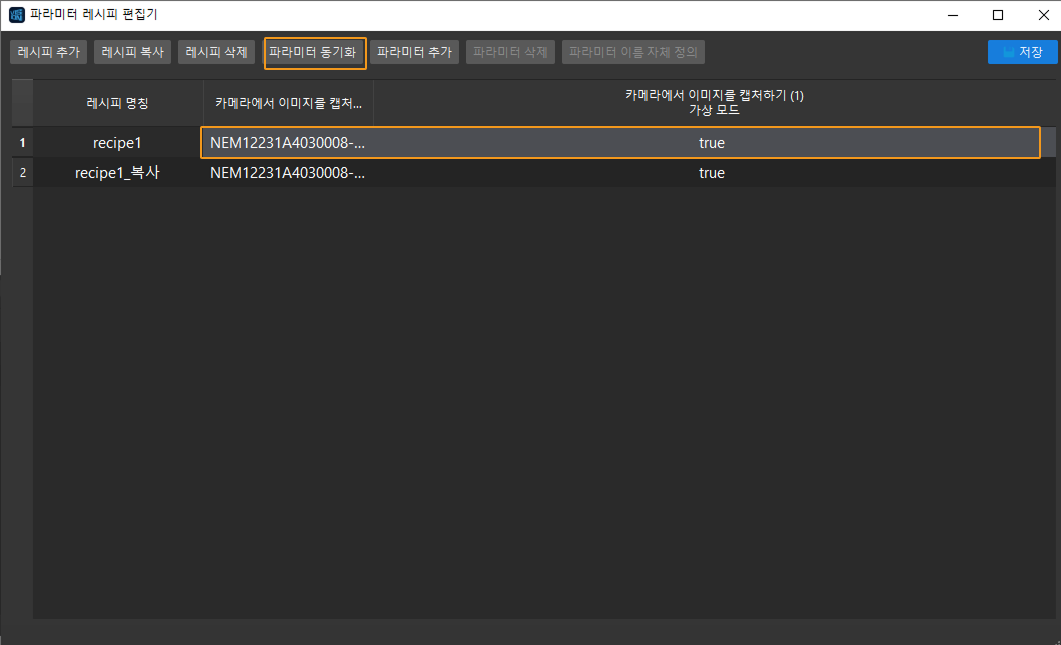1061x645 pixels.
Task: Select recipe1_복사's NEM12231A4030008 camera cell
Action: coord(288,173)
